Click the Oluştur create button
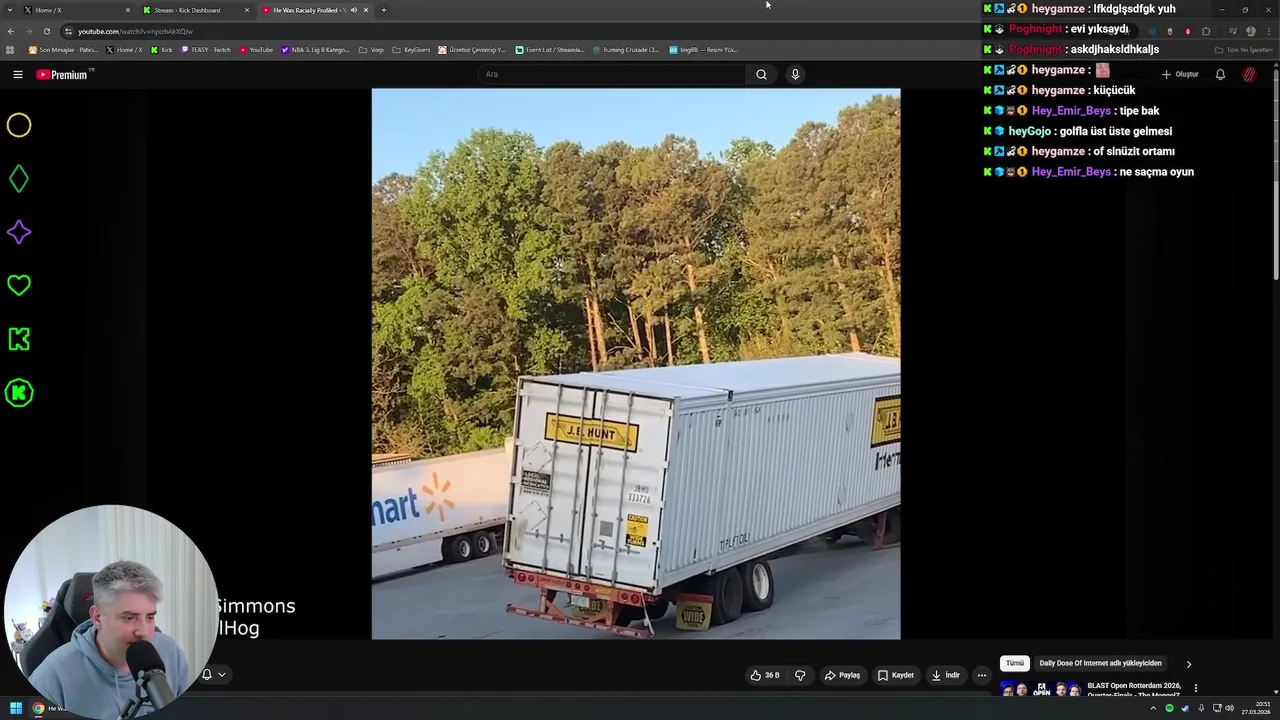 click(1180, 74)
